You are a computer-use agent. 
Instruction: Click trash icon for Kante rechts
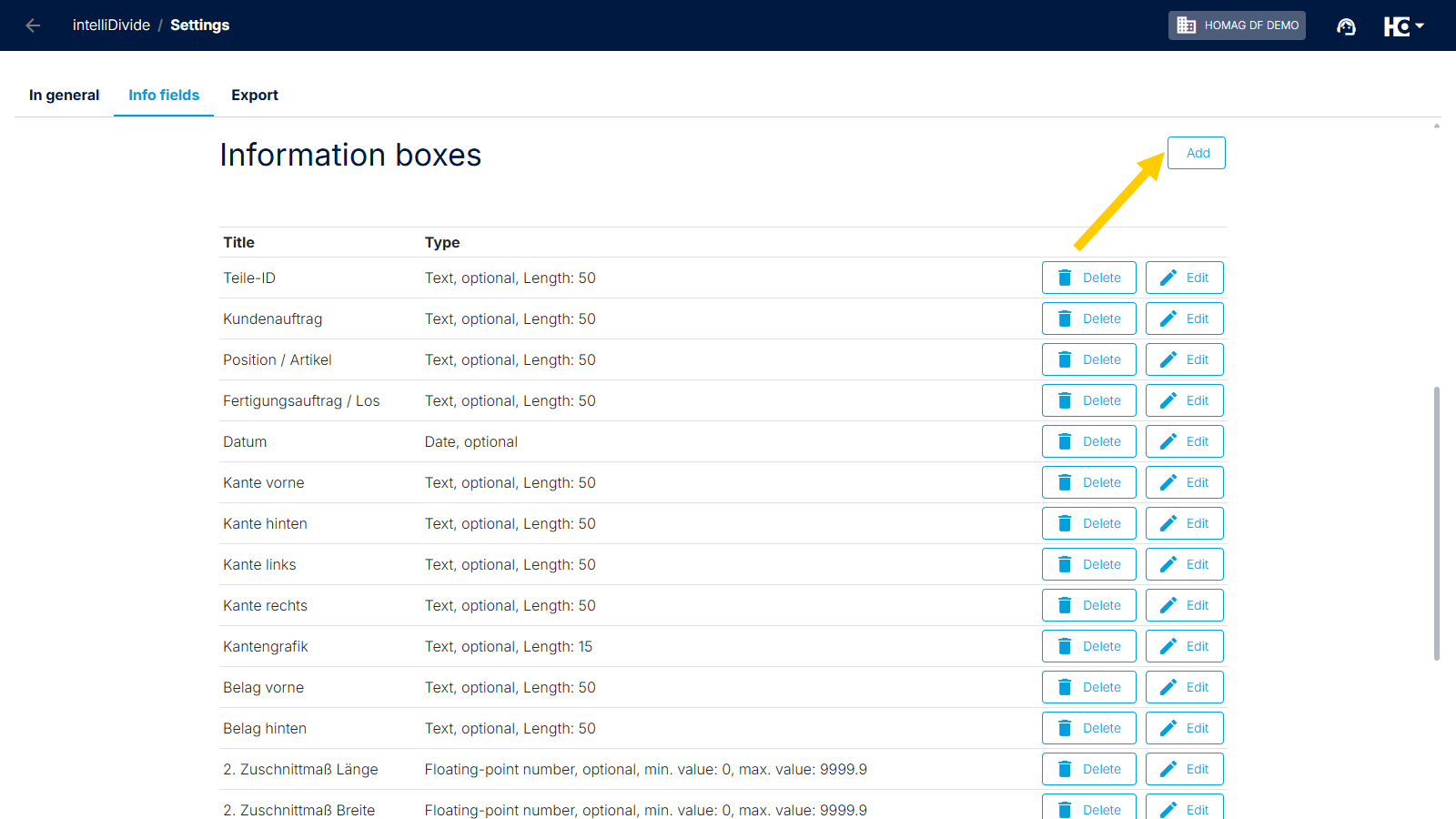(1065, 605)
